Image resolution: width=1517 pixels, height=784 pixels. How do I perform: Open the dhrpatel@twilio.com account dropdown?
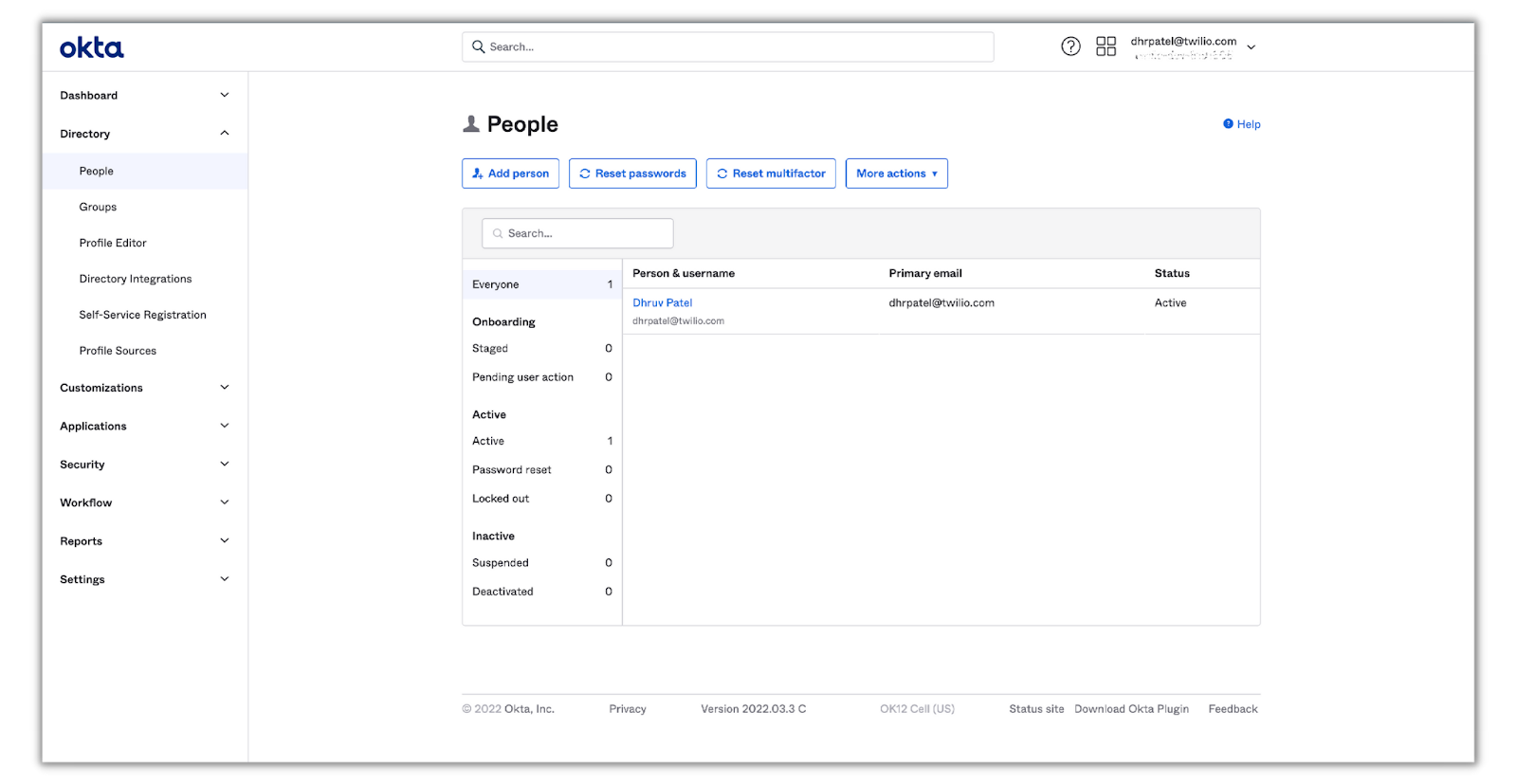[1193, 46]
